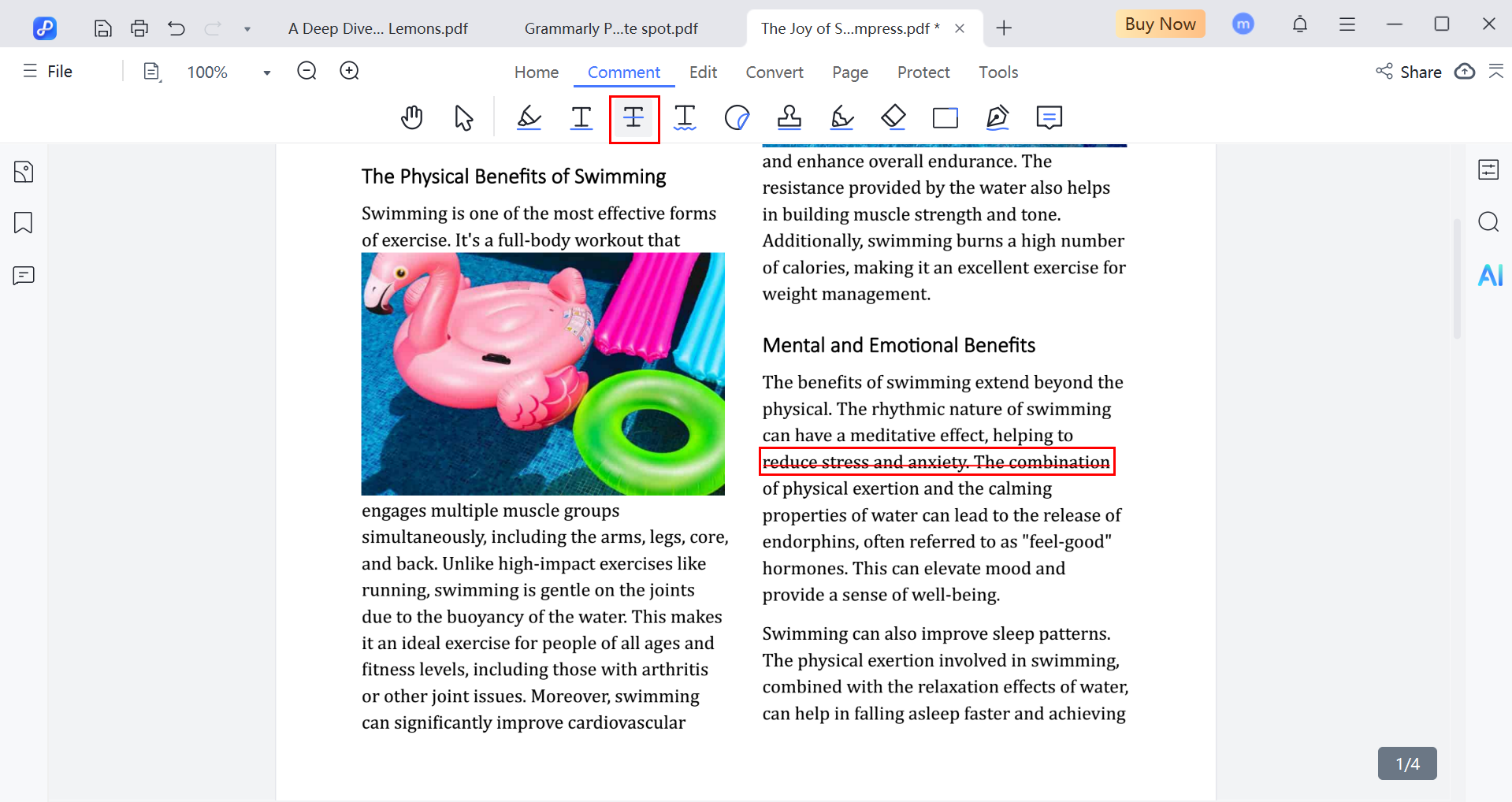Open the File menu
Image resolution: width=1512 pixels, height=802 pixels.
pyautogui.click(x=49, y=72)
